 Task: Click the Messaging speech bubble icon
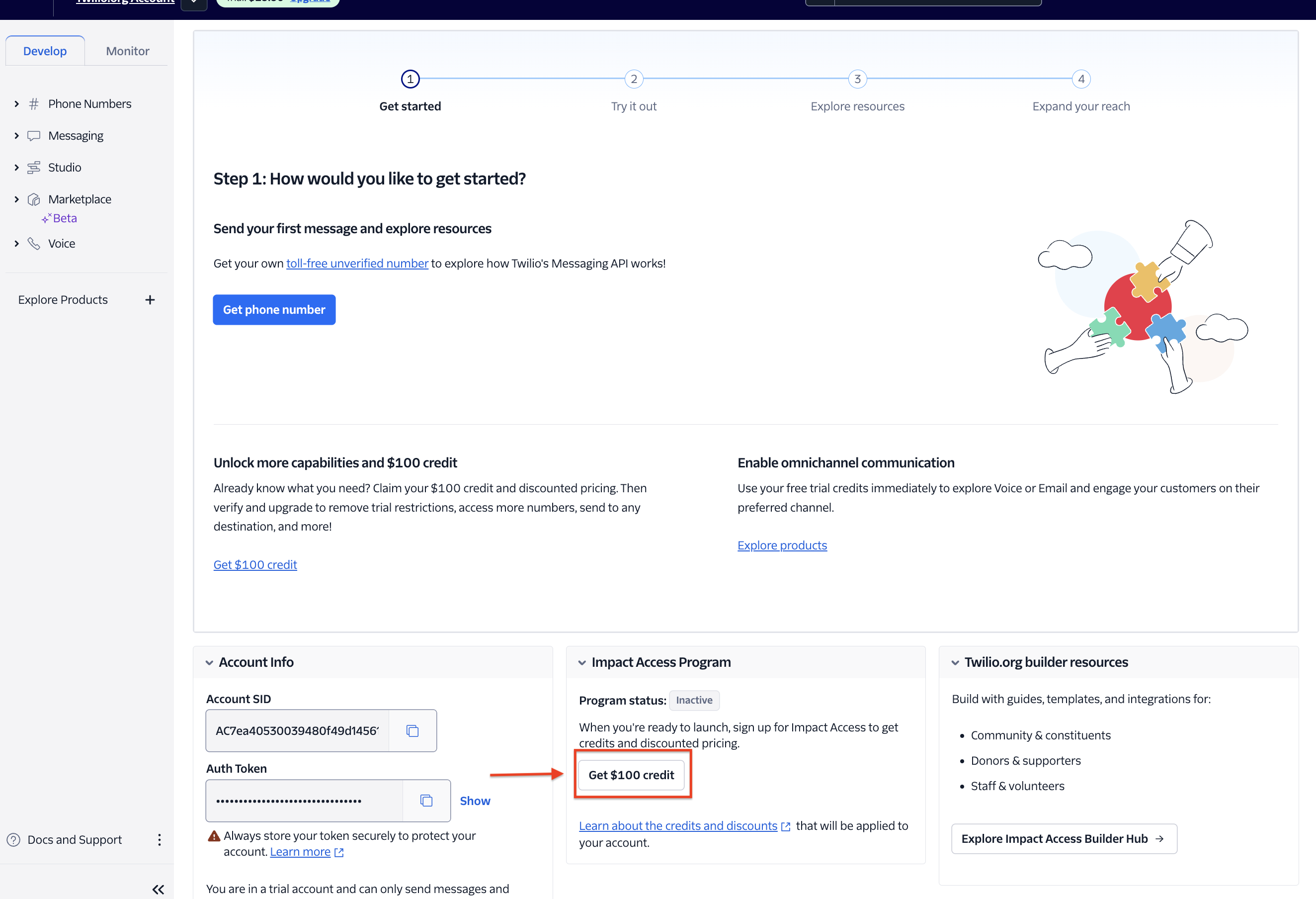point(34,136)
